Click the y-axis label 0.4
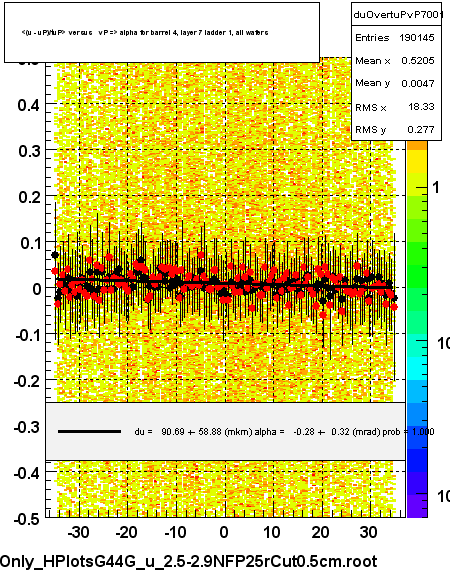450x575 pixels. tap(28, 105)
